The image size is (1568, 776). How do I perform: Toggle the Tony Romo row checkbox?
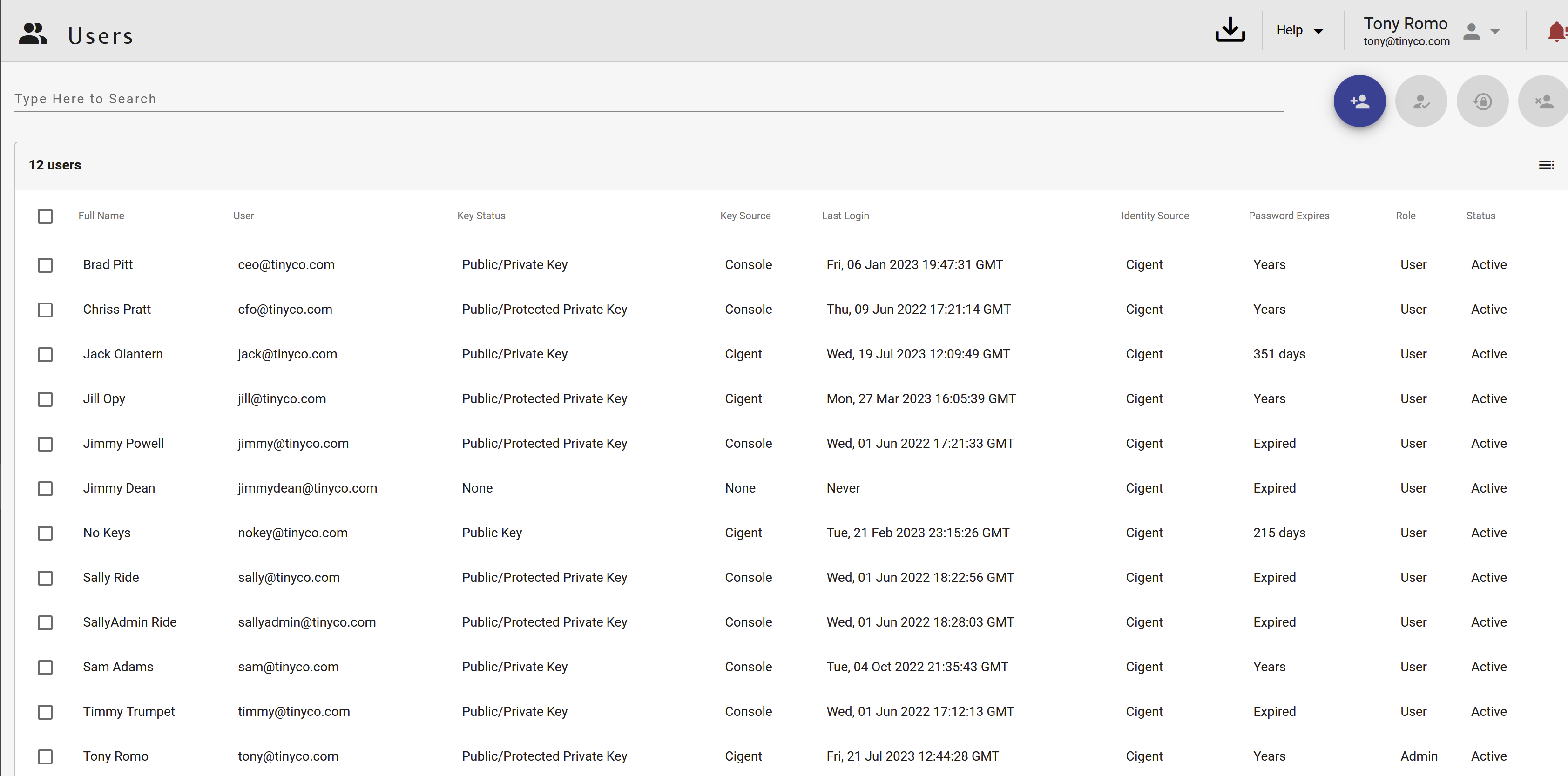[x=45, y=756]
